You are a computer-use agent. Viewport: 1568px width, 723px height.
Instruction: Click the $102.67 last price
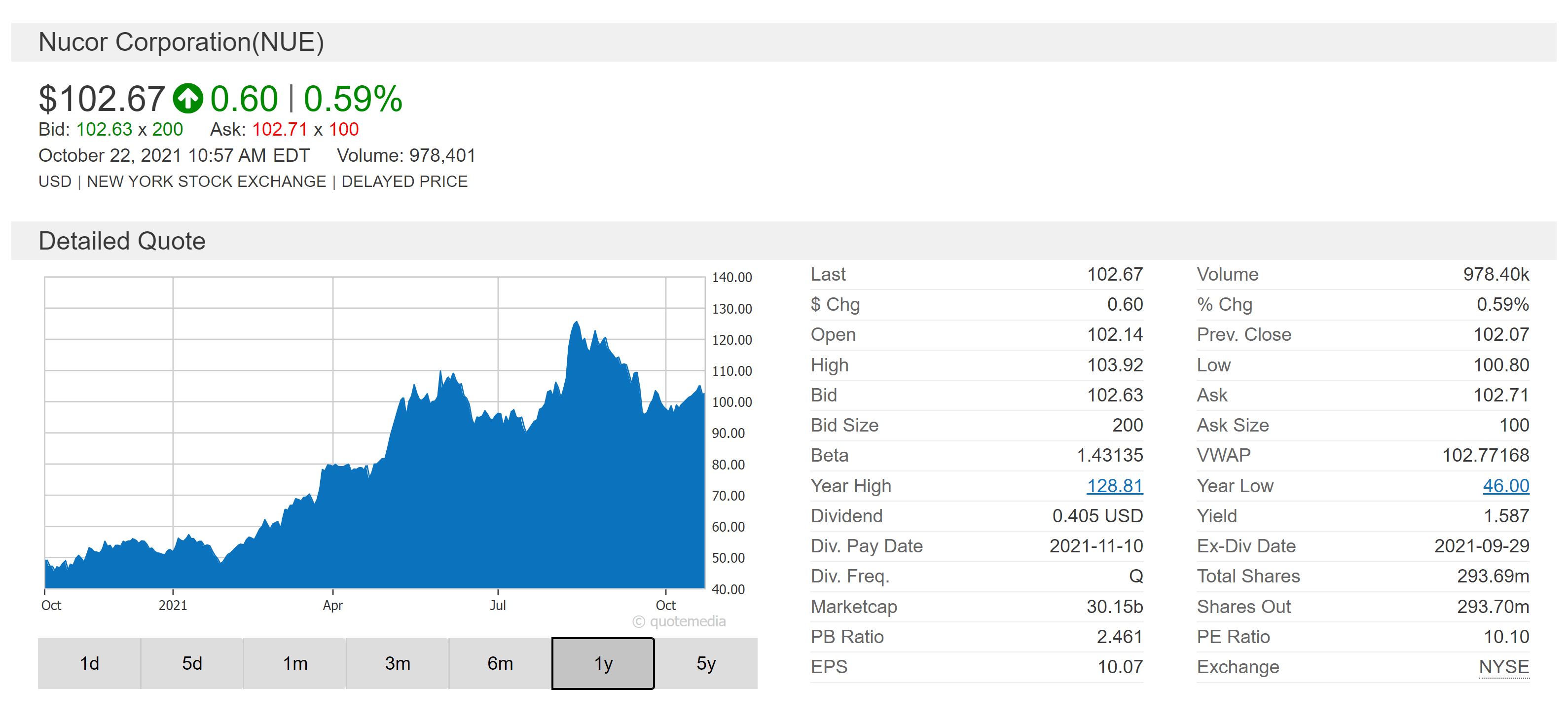point(102,99)
